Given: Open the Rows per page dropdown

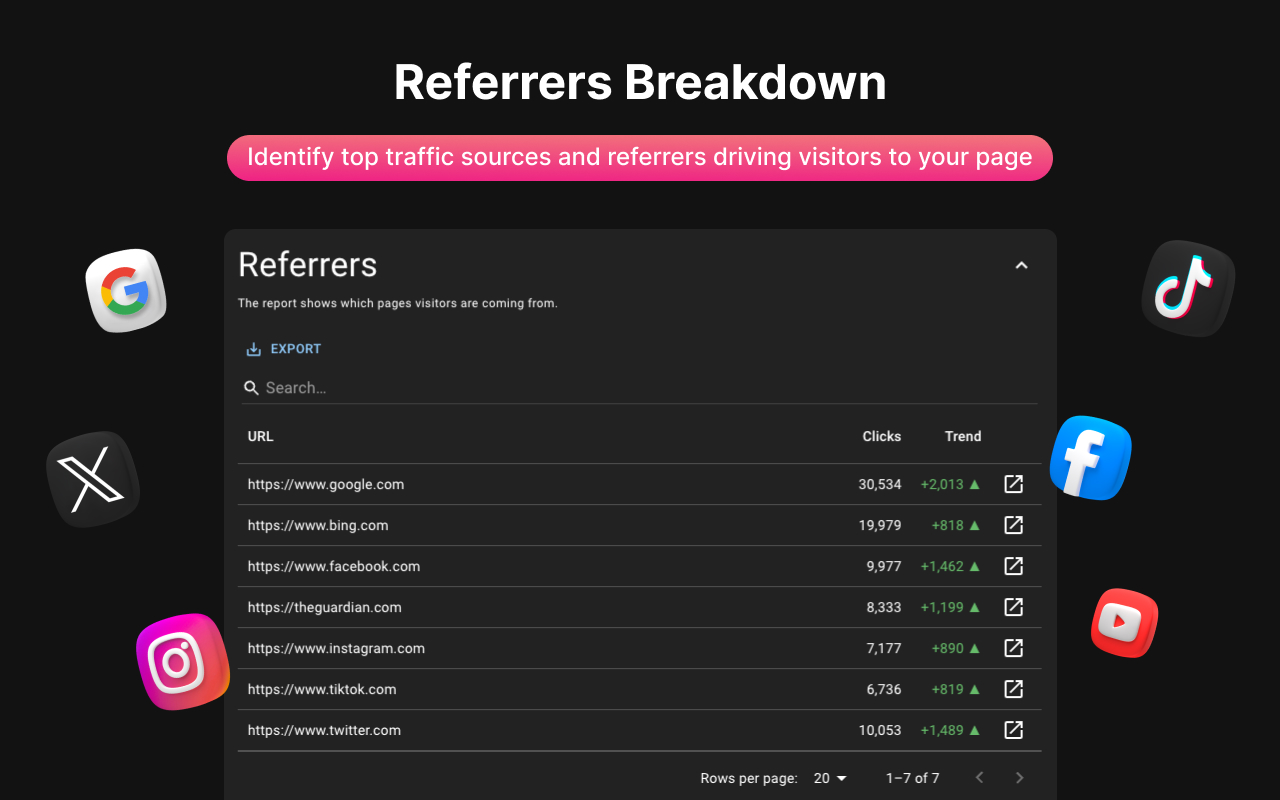Looking at the screenshot, I should coord(828,777).
